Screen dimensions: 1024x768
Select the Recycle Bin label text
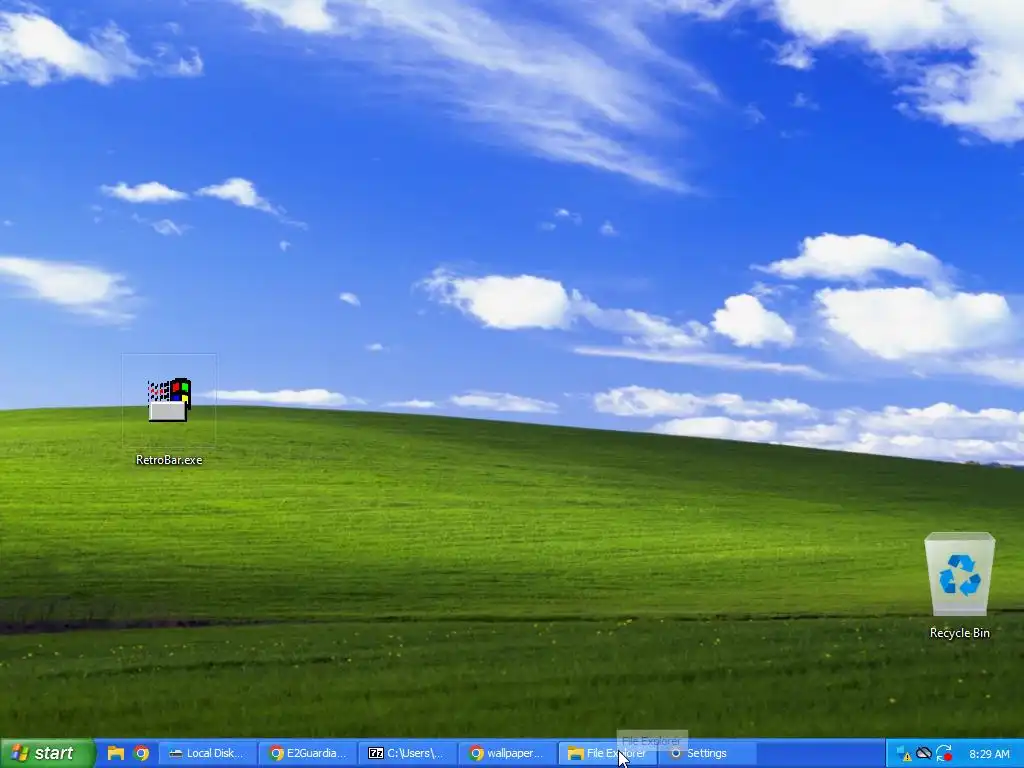pyautogui.click(x=959, y=633)
